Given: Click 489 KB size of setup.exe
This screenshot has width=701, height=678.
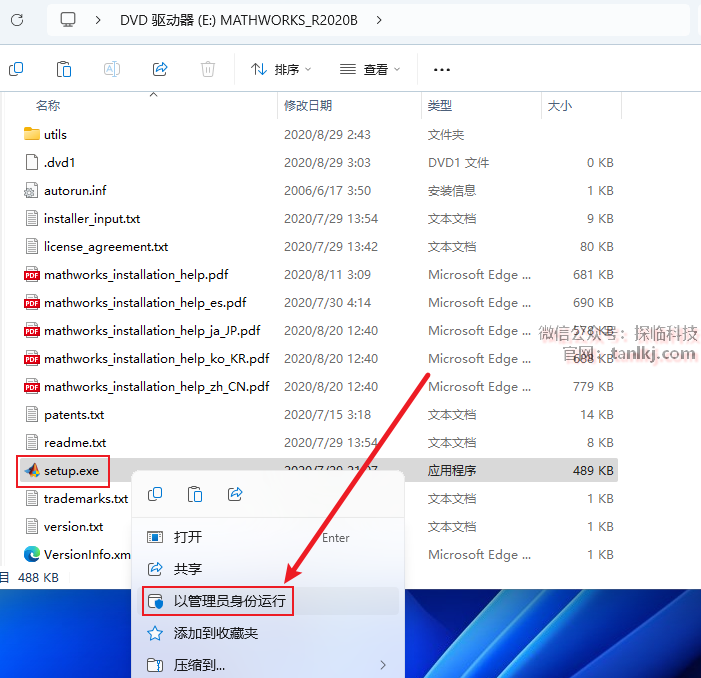Looking at the screenshot, I should (593, 471).
